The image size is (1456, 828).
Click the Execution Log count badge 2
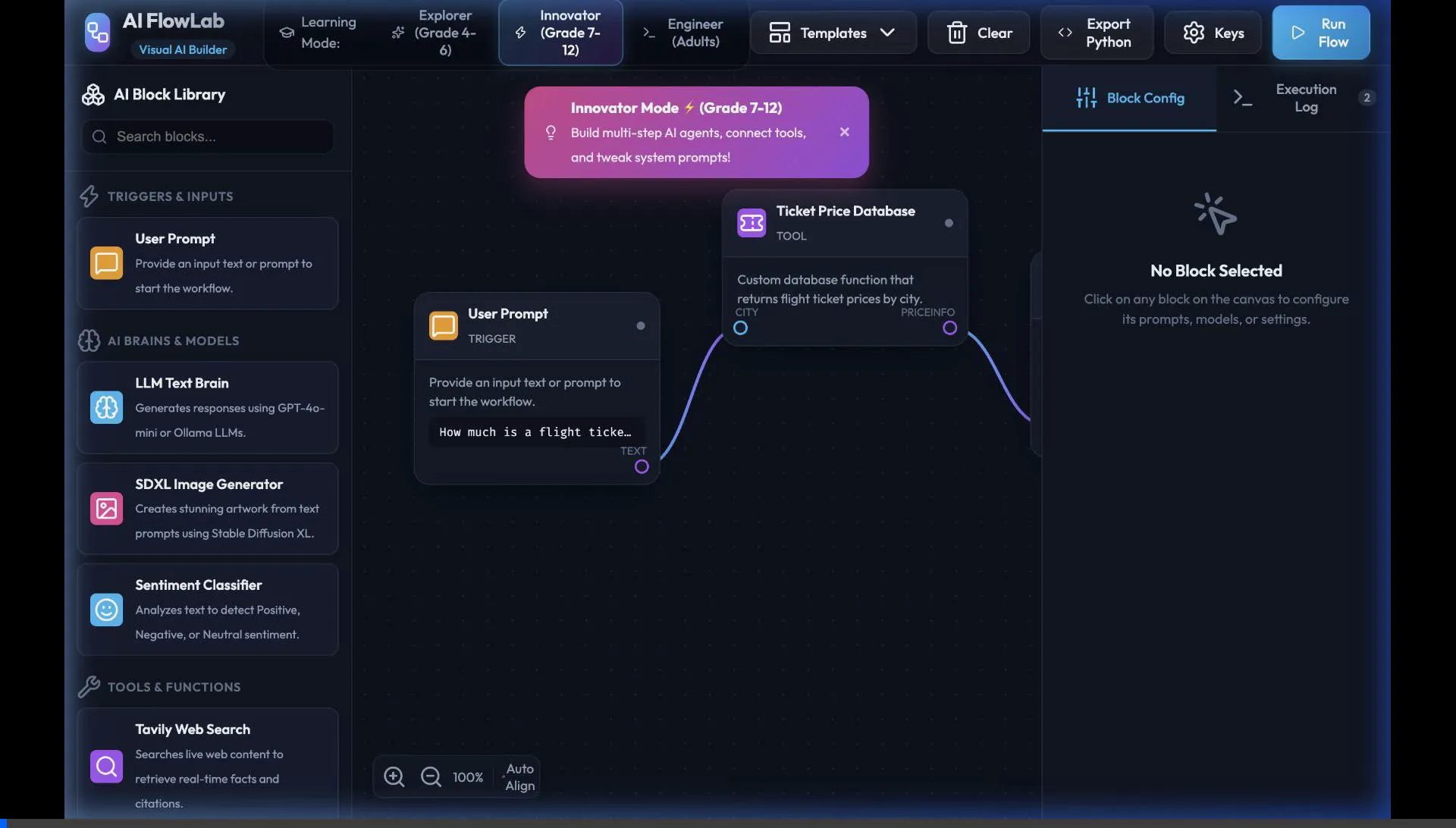(x=1367, y=98)
